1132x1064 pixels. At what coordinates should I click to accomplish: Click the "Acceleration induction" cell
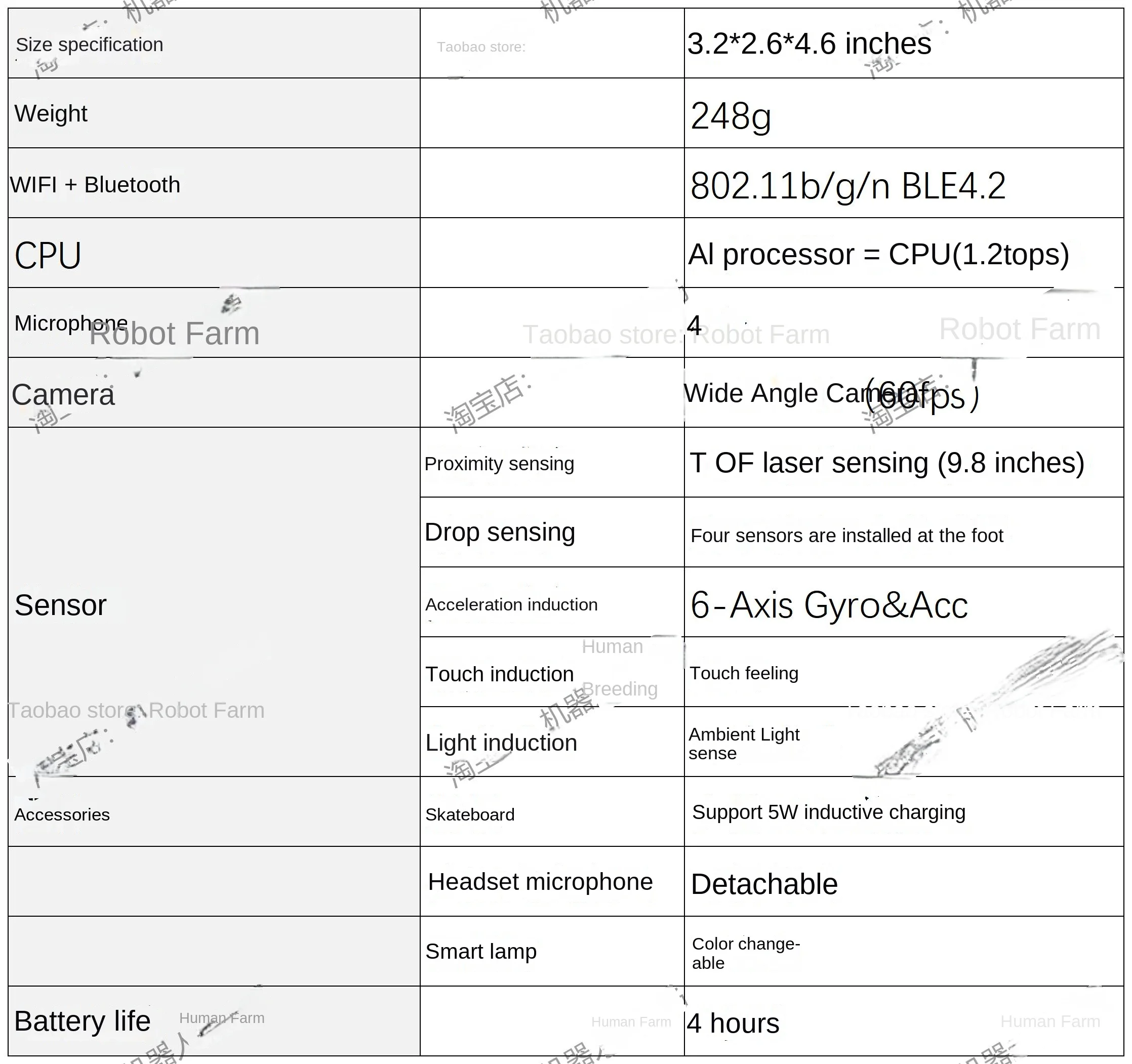coord(511,604)
